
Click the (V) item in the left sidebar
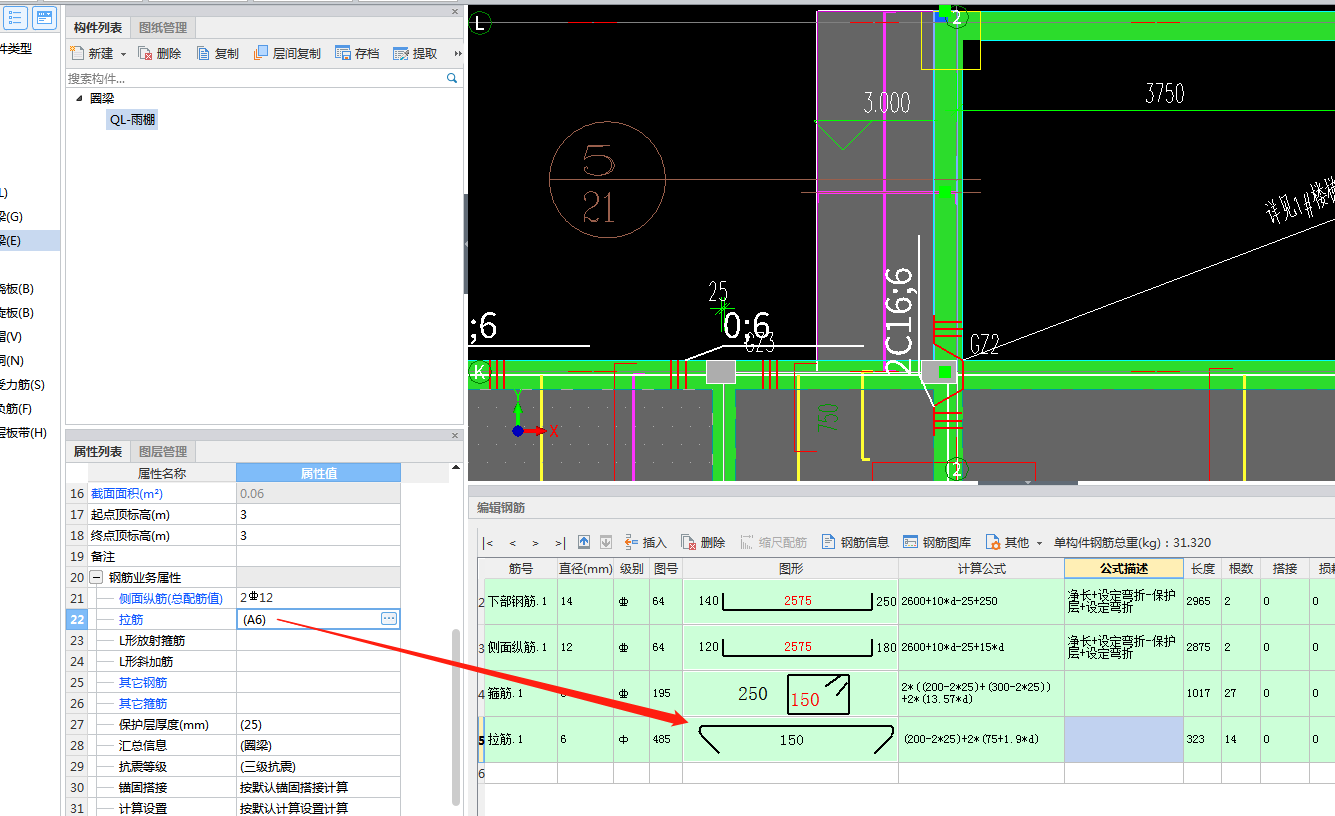(12, 337)
